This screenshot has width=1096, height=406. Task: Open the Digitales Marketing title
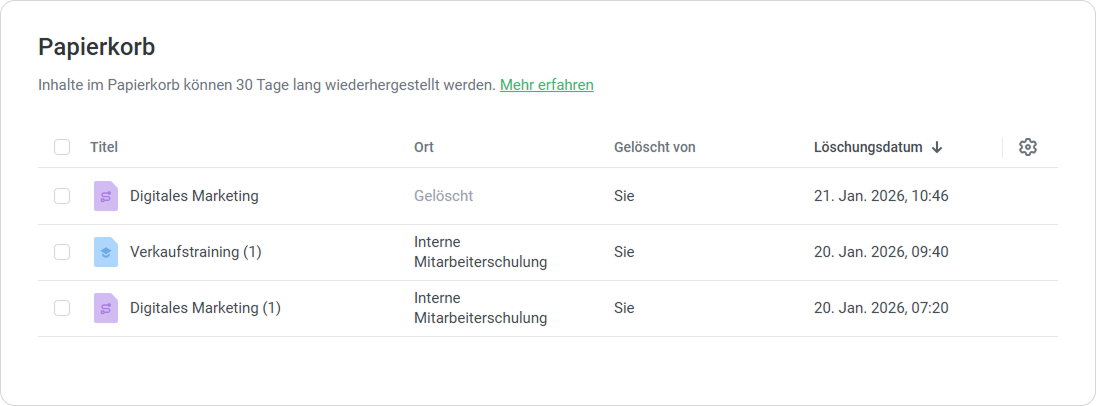point(194,196)
